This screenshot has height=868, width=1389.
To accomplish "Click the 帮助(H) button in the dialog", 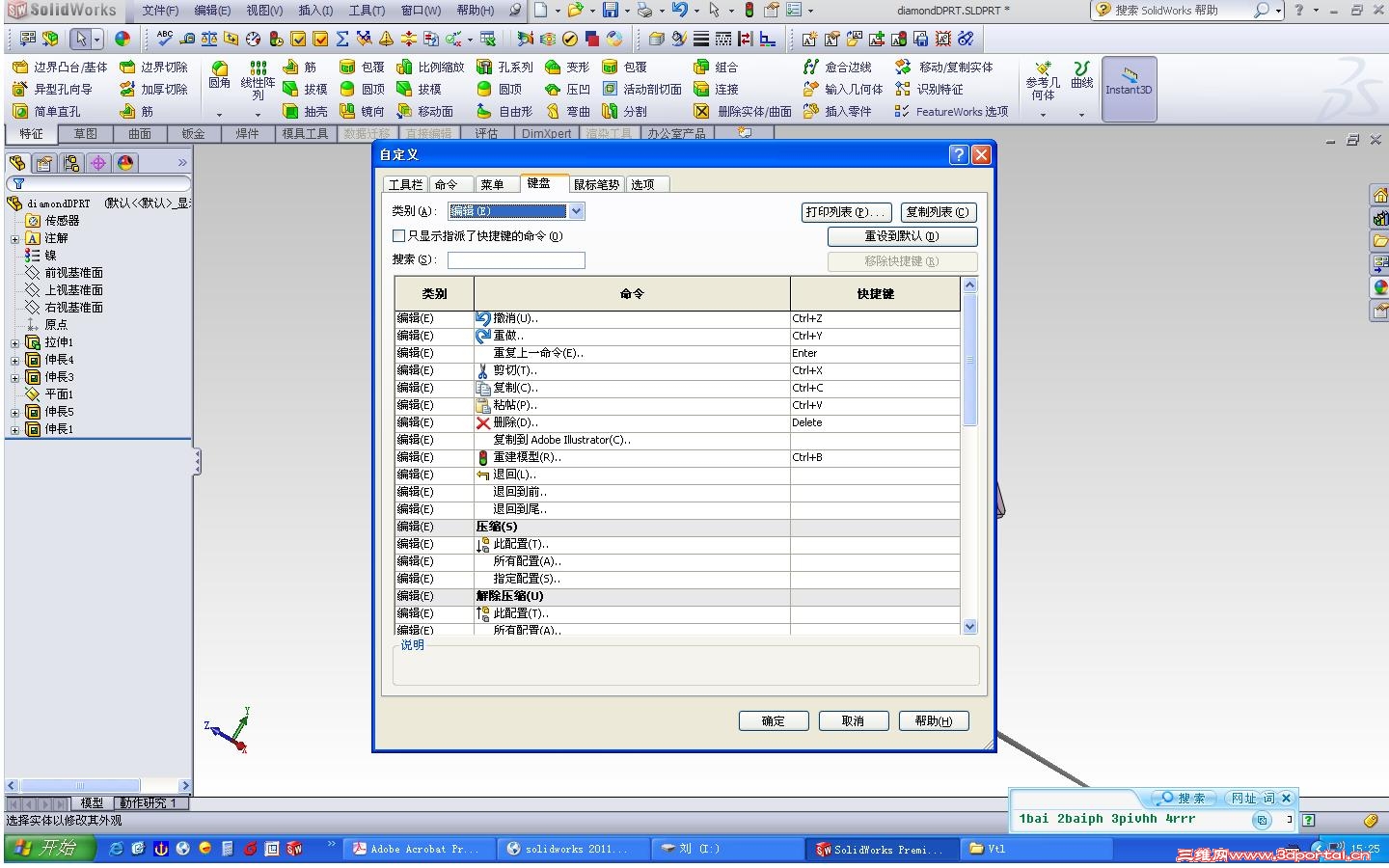I will [x=934, y=721].
